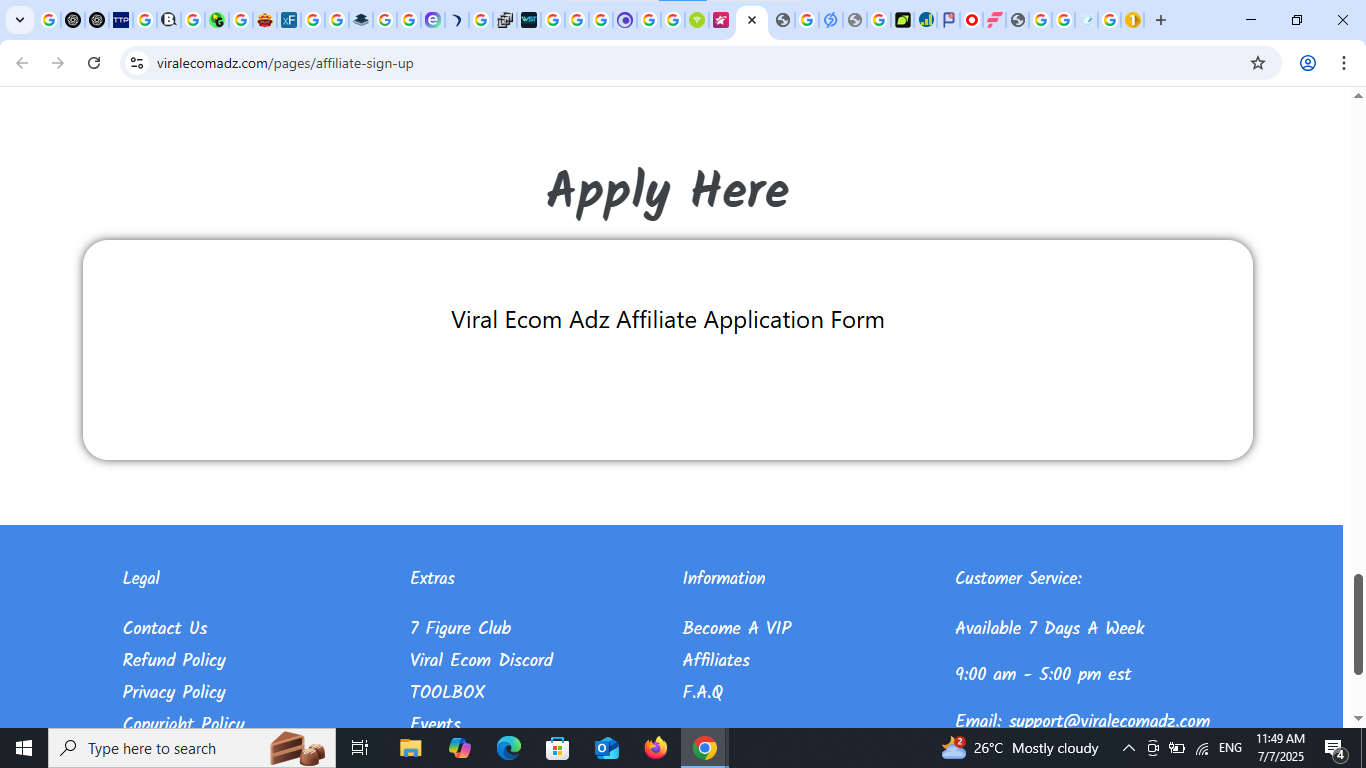Open the tab with bar chart favicon
1366x768 pixels.
coord(926,20)
